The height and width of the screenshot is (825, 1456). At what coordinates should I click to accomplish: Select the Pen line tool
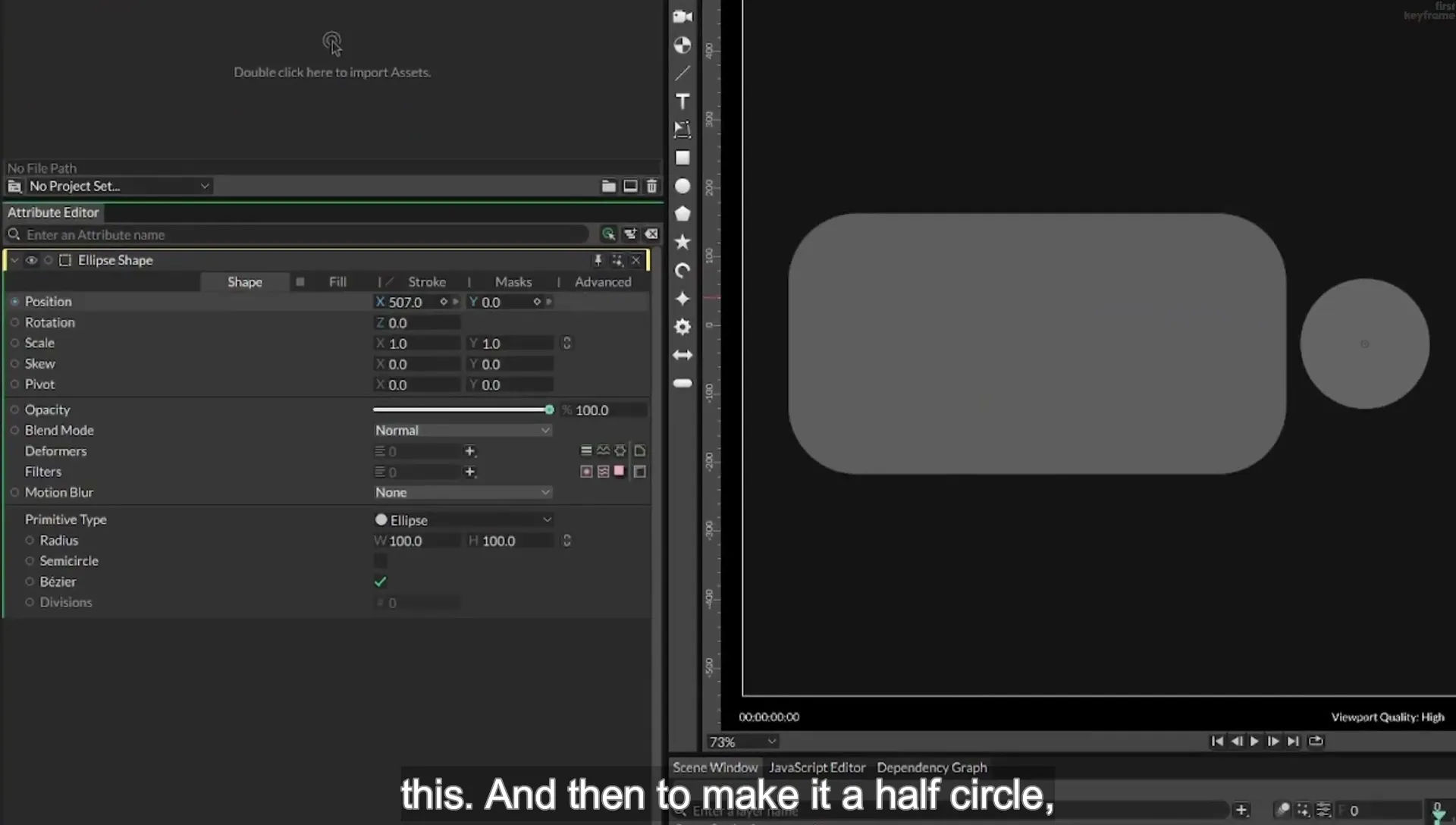(682, 74)
